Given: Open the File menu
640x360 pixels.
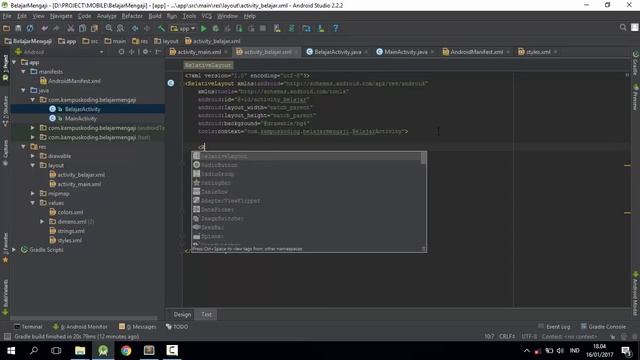Looking at the screenshot, I should click(x=7, y=16).
